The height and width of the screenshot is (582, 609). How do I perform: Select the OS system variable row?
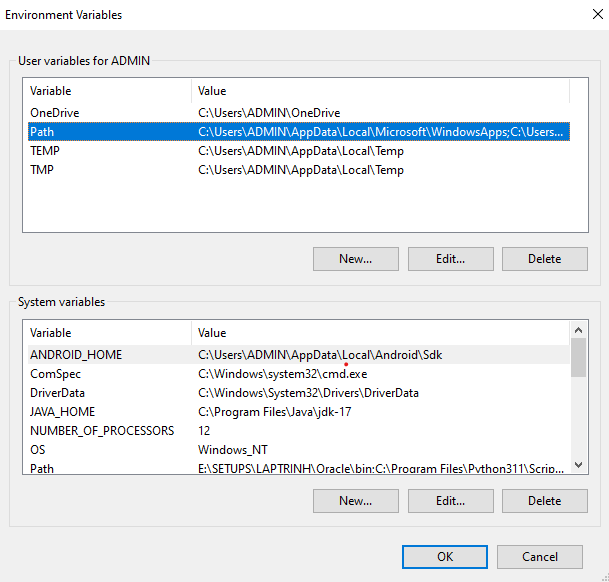click(38, 450)
